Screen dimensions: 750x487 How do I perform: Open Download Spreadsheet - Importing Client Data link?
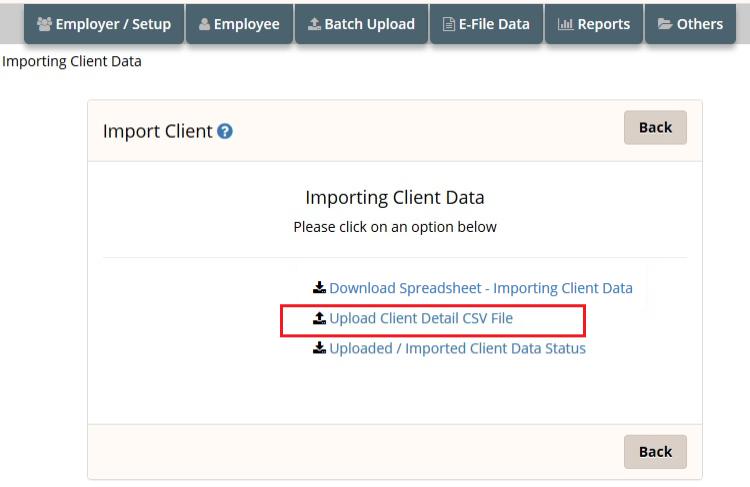pos(481,288)
